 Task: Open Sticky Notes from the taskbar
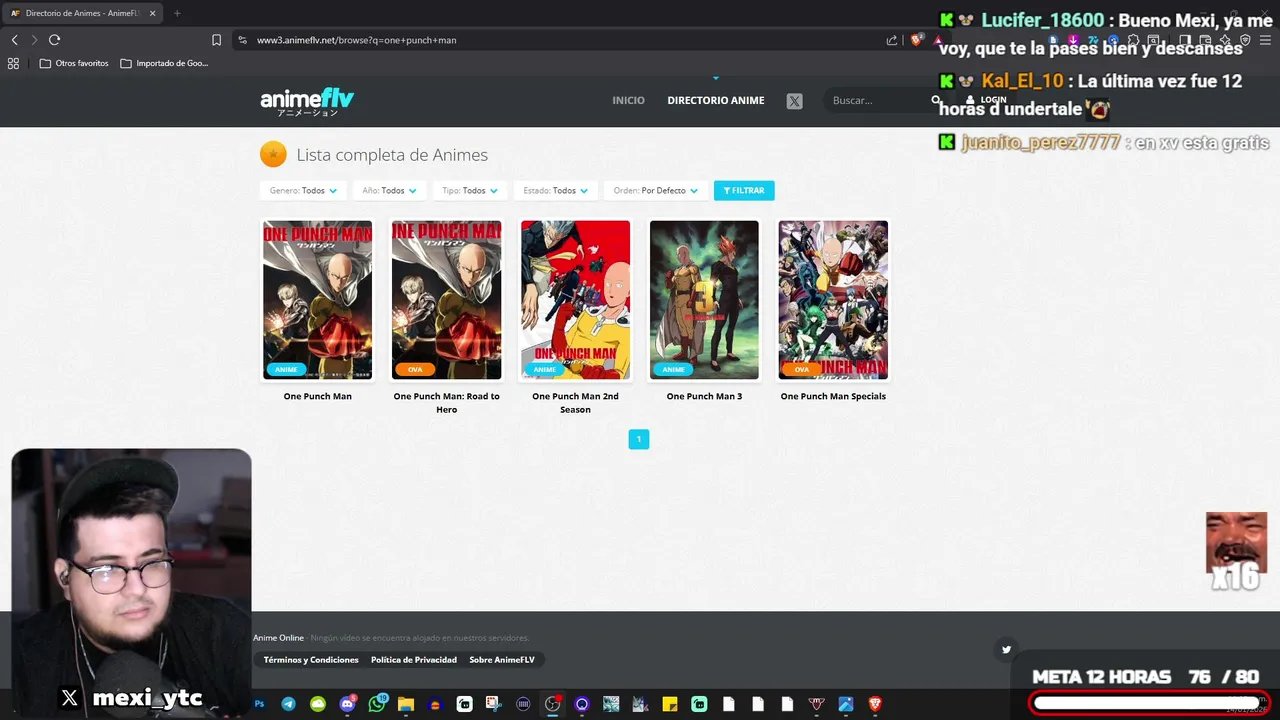point(670,704)
